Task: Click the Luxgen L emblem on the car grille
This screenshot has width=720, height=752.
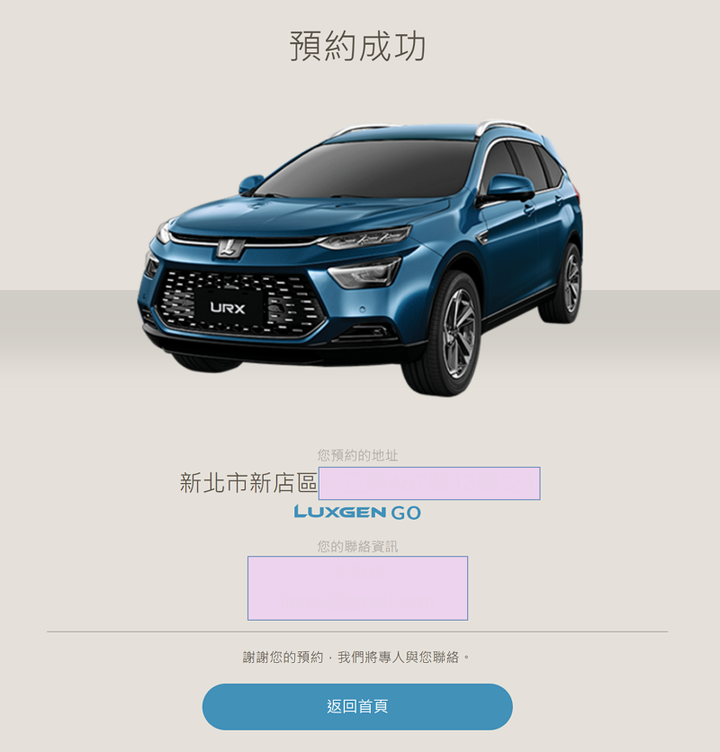Action: (230, 248)
